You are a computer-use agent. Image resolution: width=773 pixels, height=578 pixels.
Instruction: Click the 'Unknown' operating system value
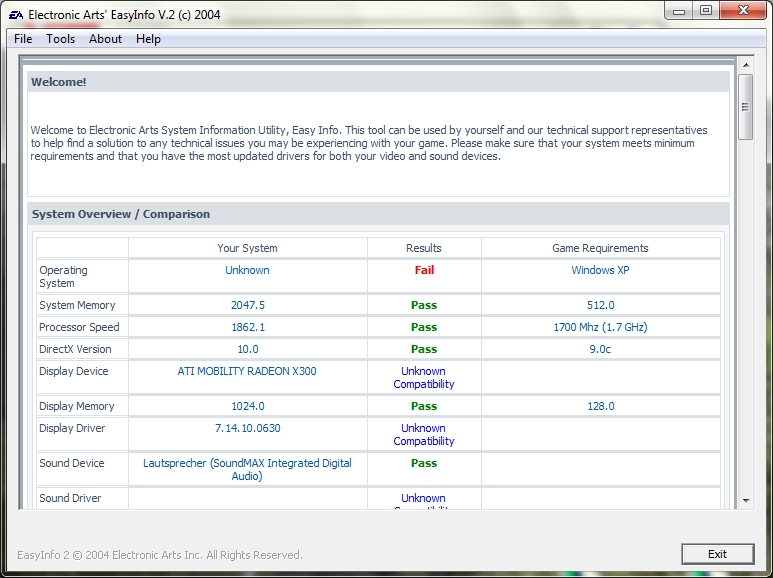[247, 270]
